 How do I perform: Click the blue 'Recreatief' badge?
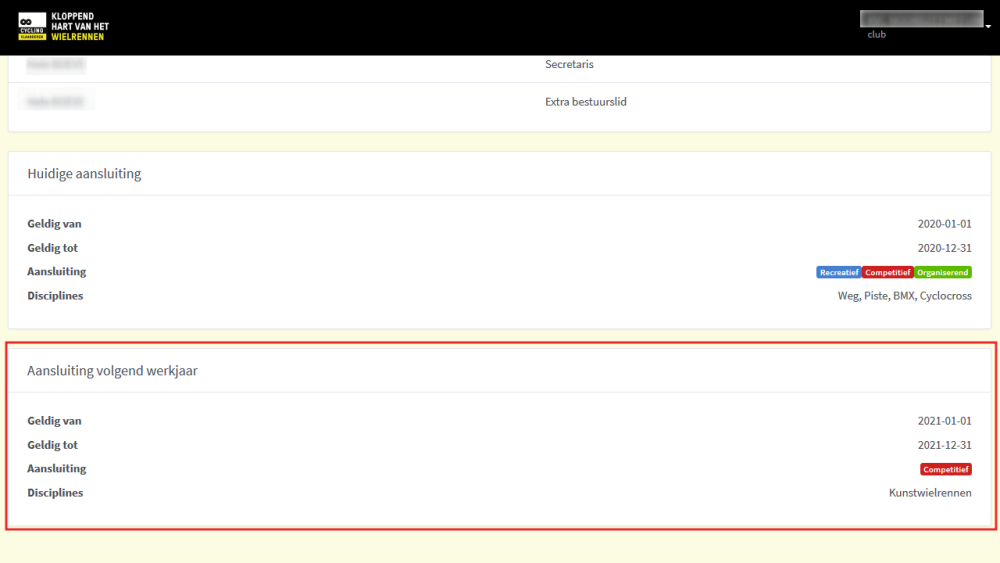click(x=839, y=272)
